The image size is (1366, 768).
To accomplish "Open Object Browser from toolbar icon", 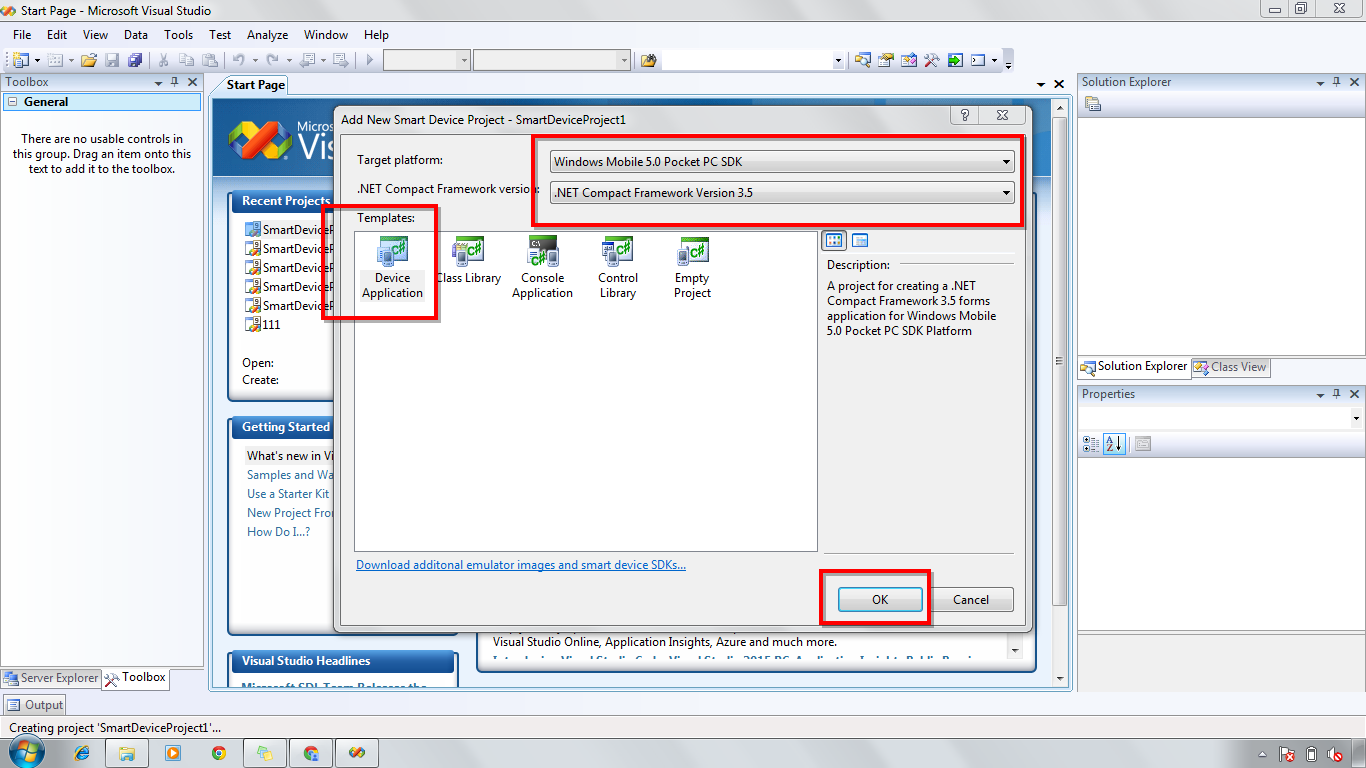I will coord(908,60).
